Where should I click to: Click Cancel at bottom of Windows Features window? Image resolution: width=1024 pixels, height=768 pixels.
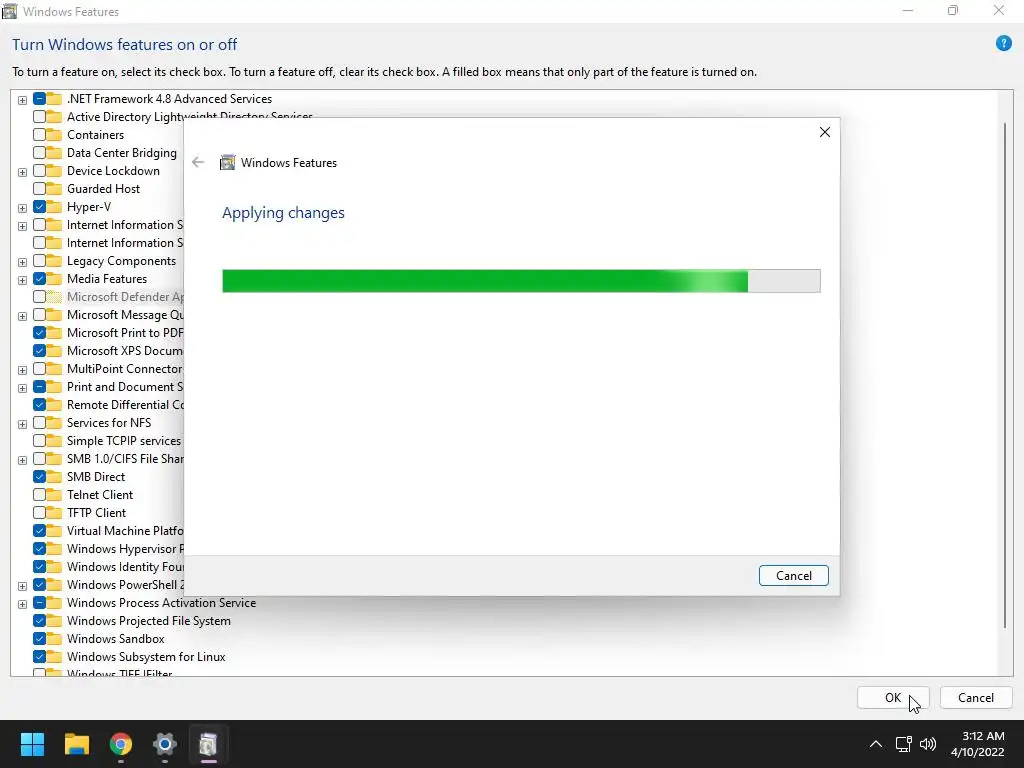[976, 697]
